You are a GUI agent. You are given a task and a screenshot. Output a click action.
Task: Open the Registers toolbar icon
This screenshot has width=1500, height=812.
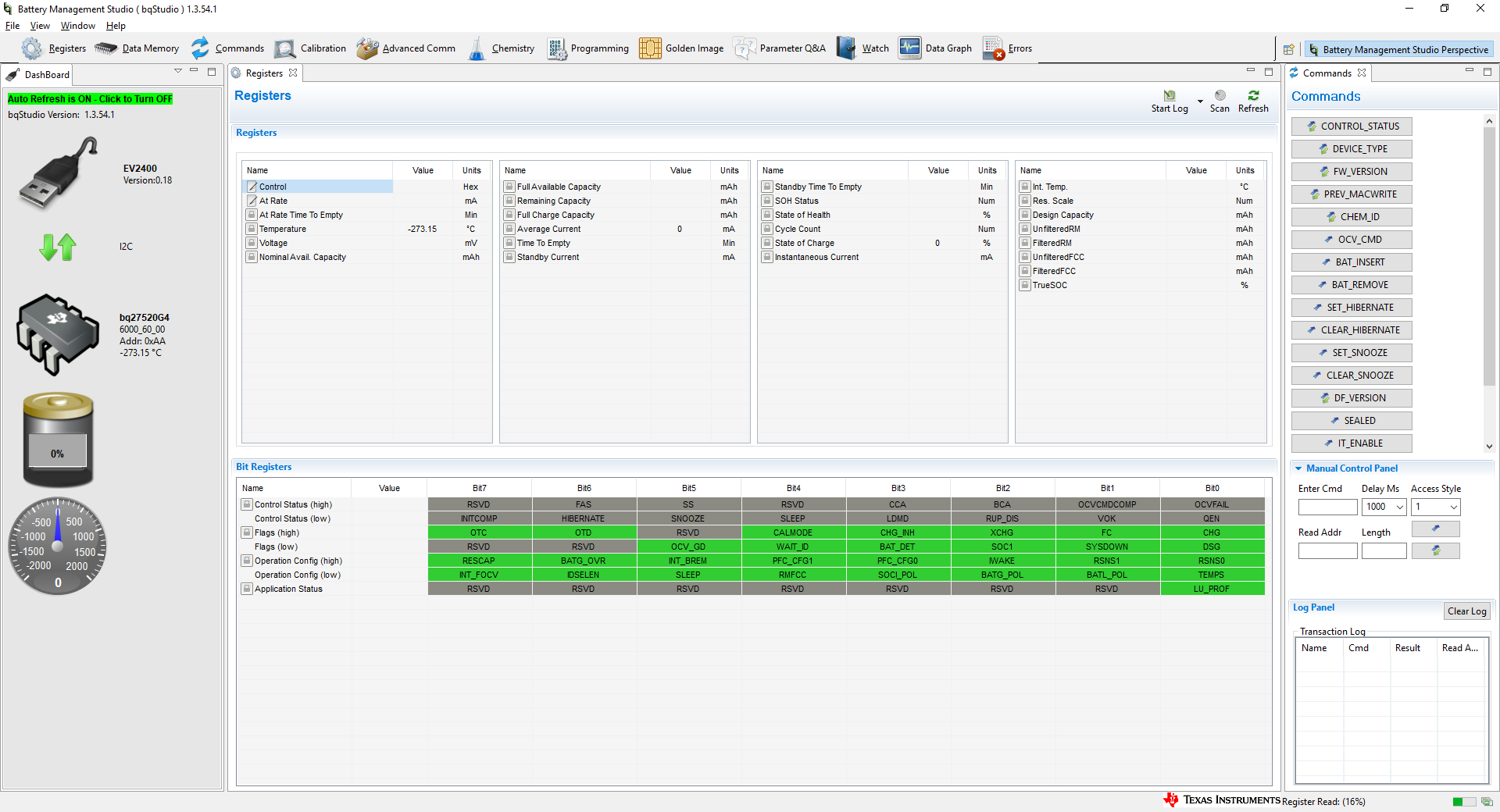coord(32,48)
